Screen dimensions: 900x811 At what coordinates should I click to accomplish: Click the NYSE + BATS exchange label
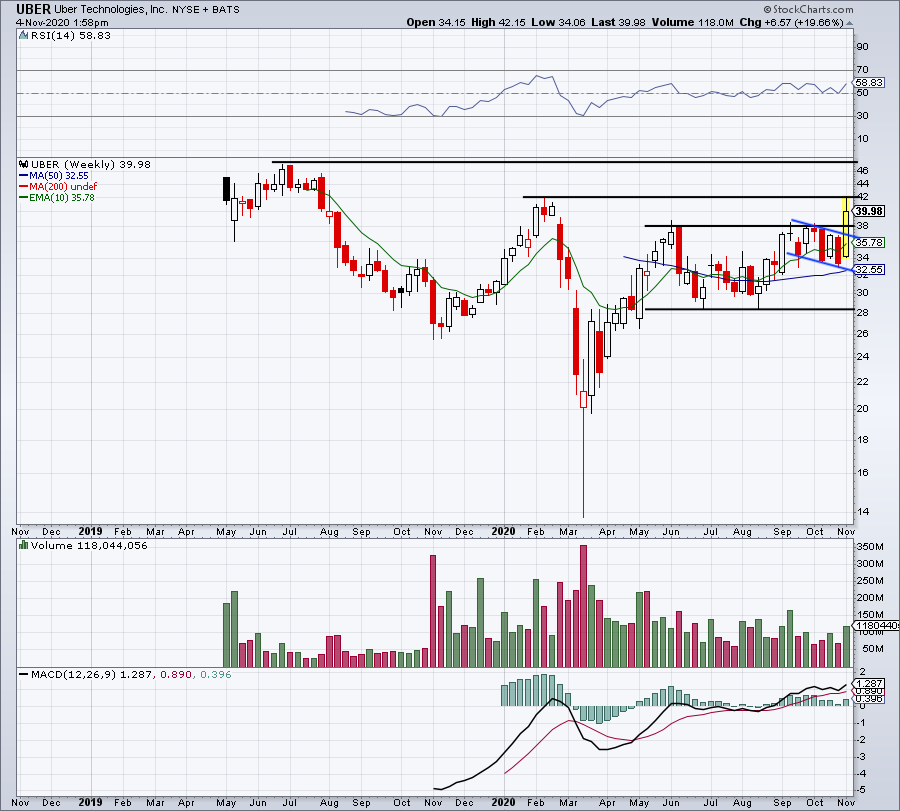tap(206, 10)
